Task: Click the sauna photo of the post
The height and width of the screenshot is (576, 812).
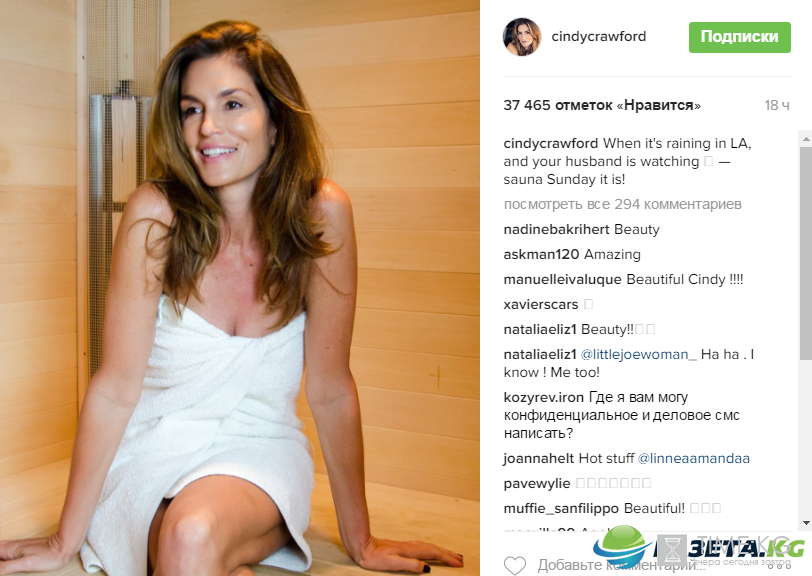Action: [240, 288]
